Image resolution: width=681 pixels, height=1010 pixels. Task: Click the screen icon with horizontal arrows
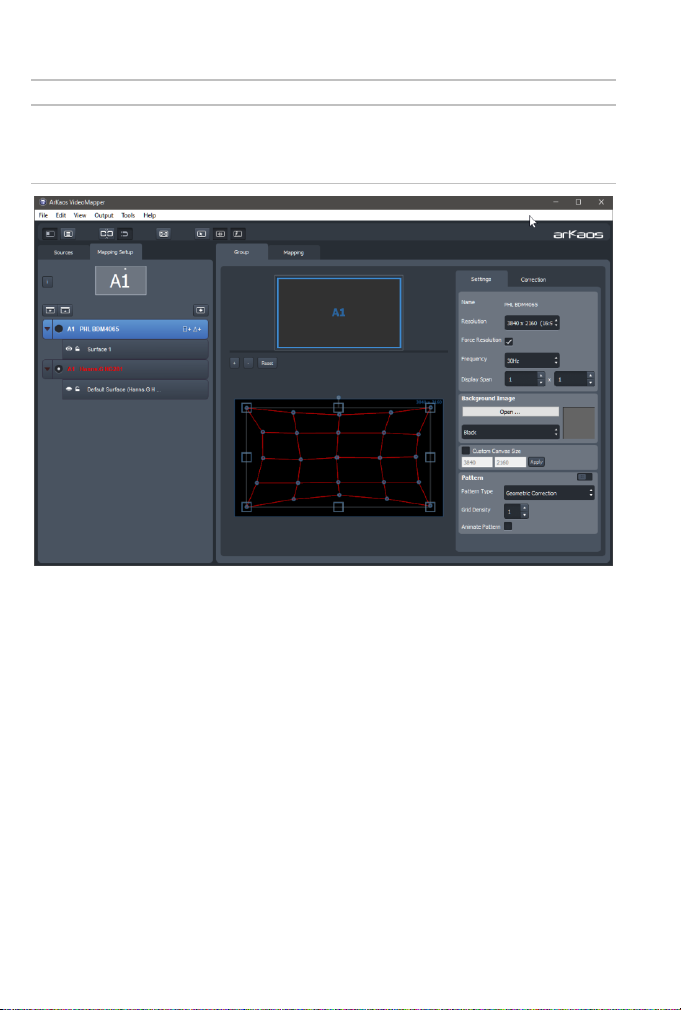pos(220,234)
